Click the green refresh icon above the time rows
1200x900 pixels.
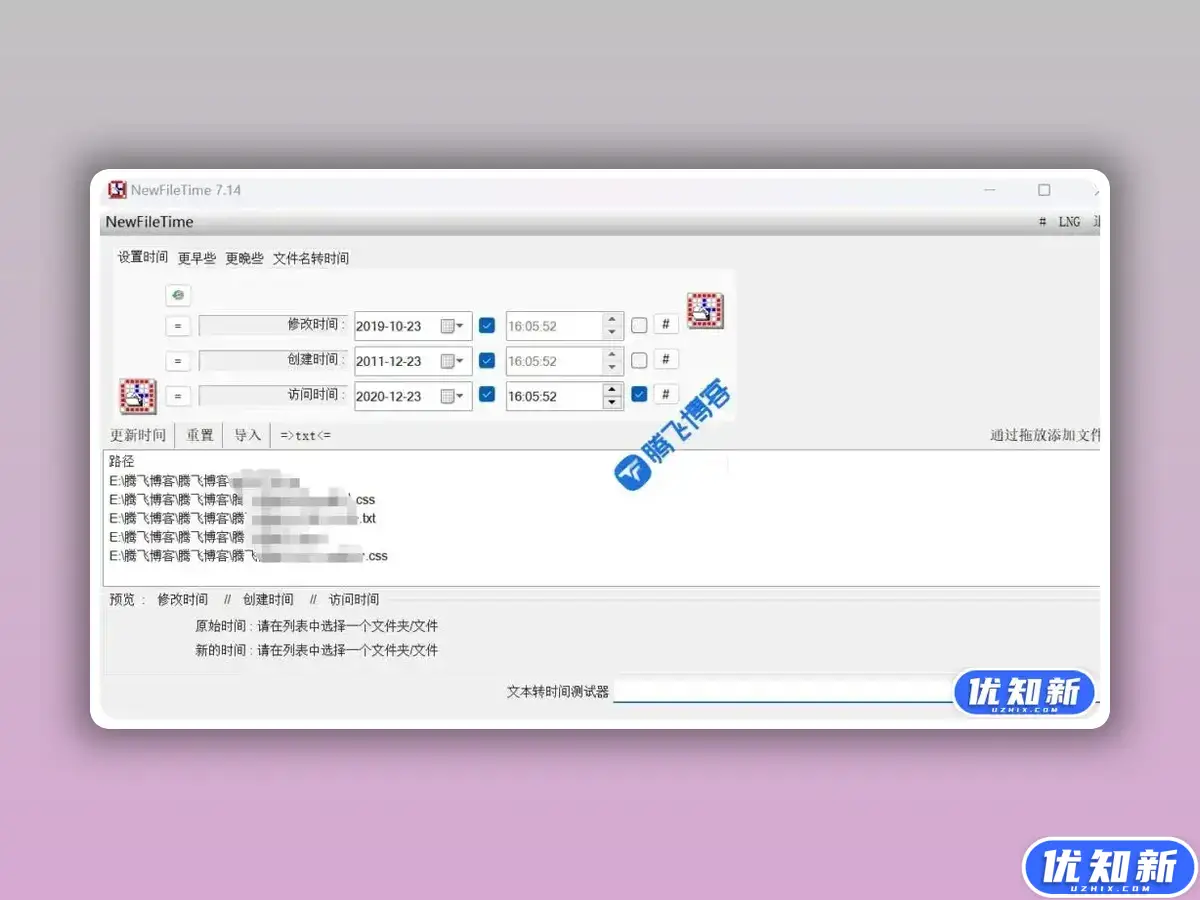(x=178, y=295)
